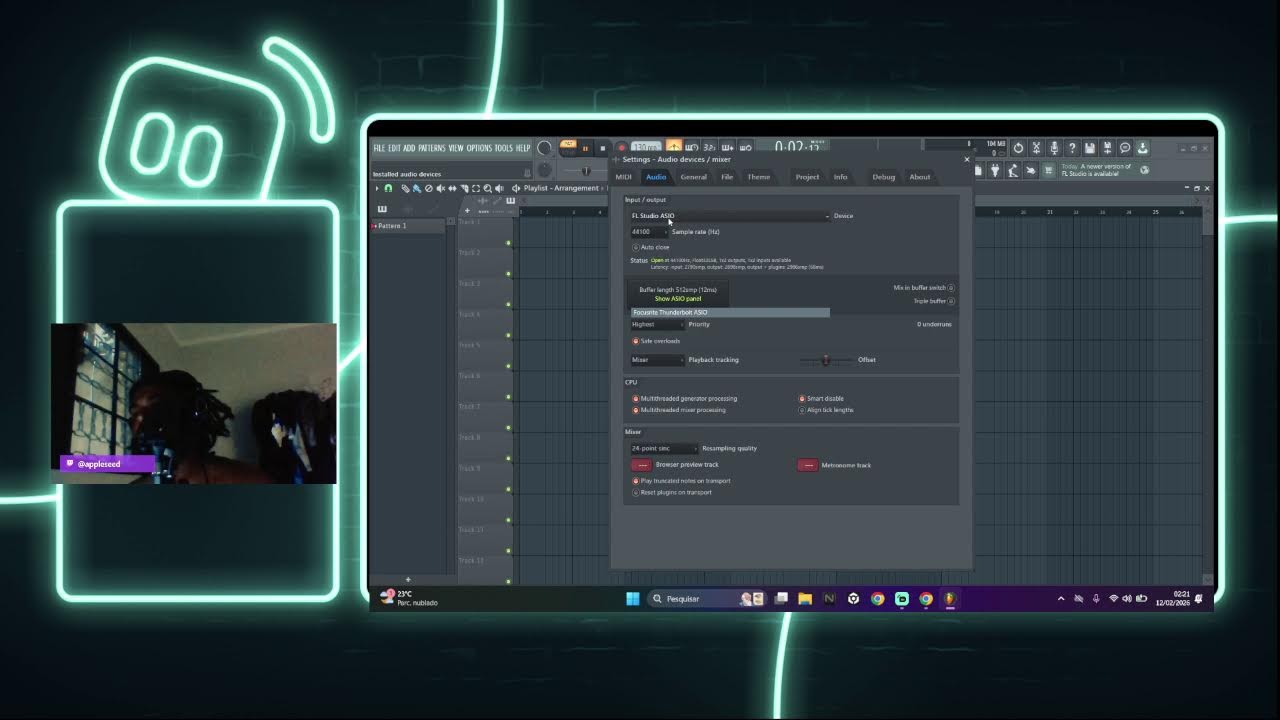Screen dimensions: 1280x720
Task: Open Windows Start menu
Action: 632,599
